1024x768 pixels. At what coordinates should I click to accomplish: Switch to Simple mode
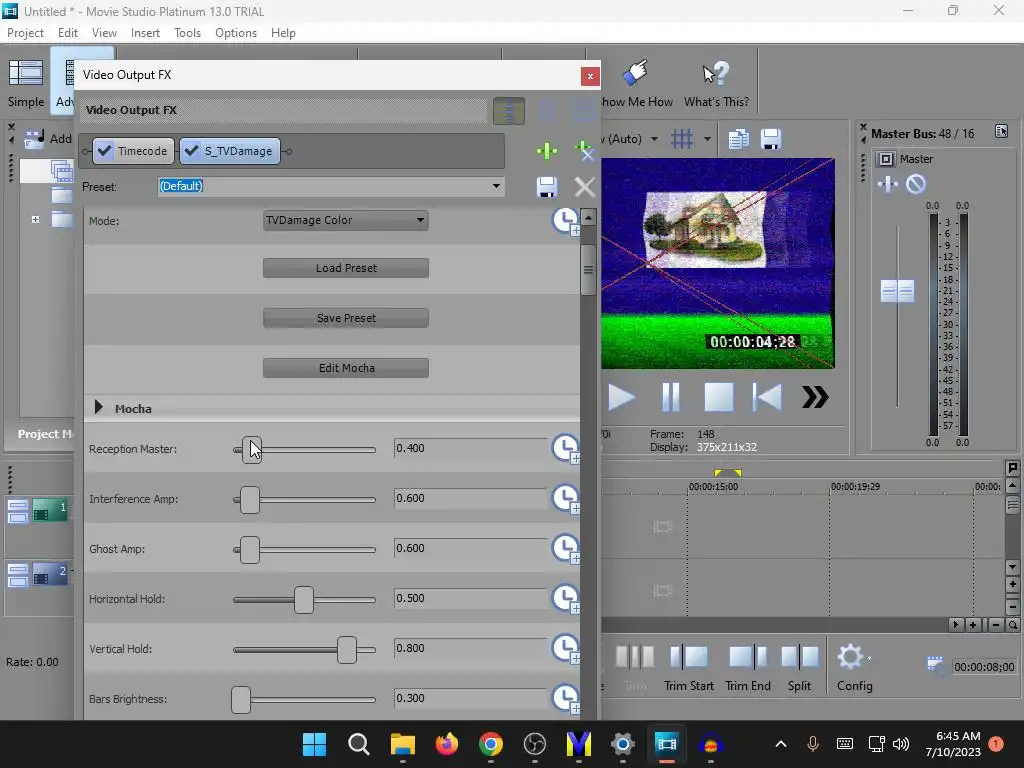(x=26, y=84)
